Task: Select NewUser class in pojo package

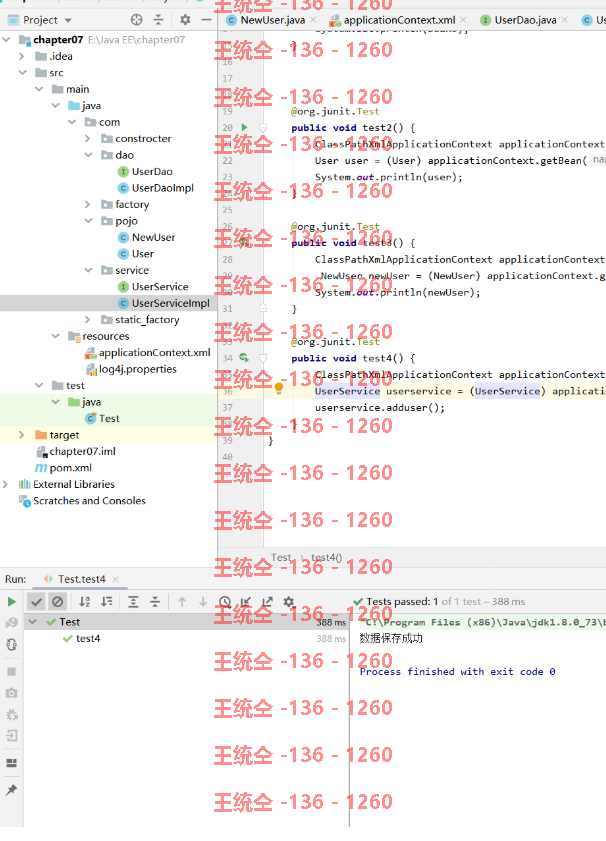Action: (x=153, y=238)
